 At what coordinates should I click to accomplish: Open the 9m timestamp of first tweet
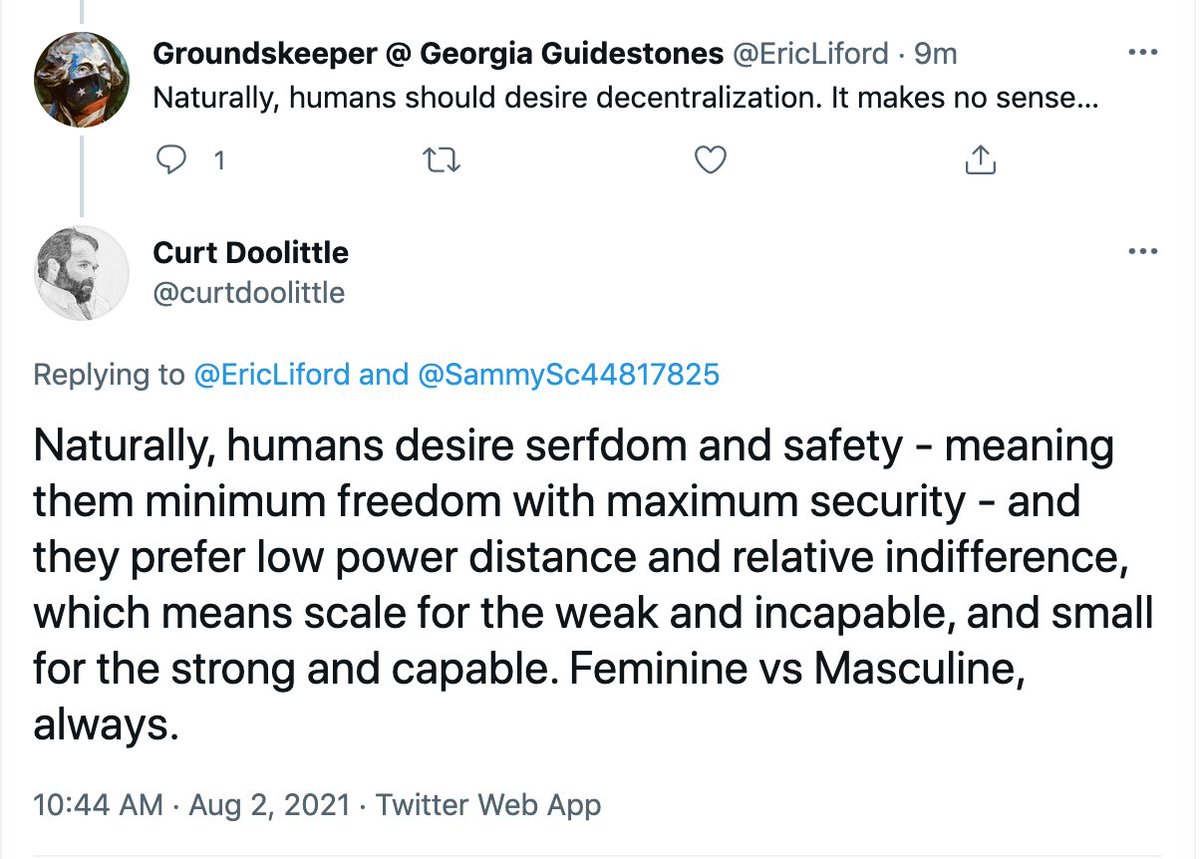(936, 54)
